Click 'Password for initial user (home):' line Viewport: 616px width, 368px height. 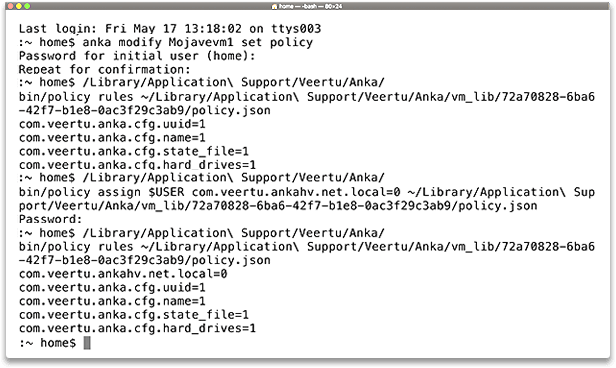(x=137, y=56)
